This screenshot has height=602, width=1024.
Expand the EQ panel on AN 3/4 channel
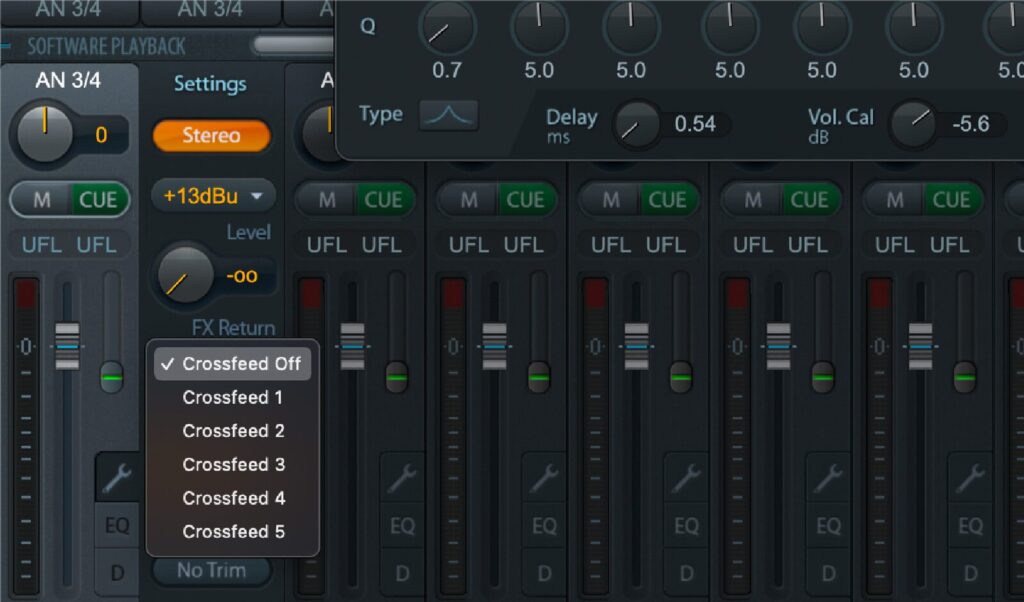click(x=118, y=526)
